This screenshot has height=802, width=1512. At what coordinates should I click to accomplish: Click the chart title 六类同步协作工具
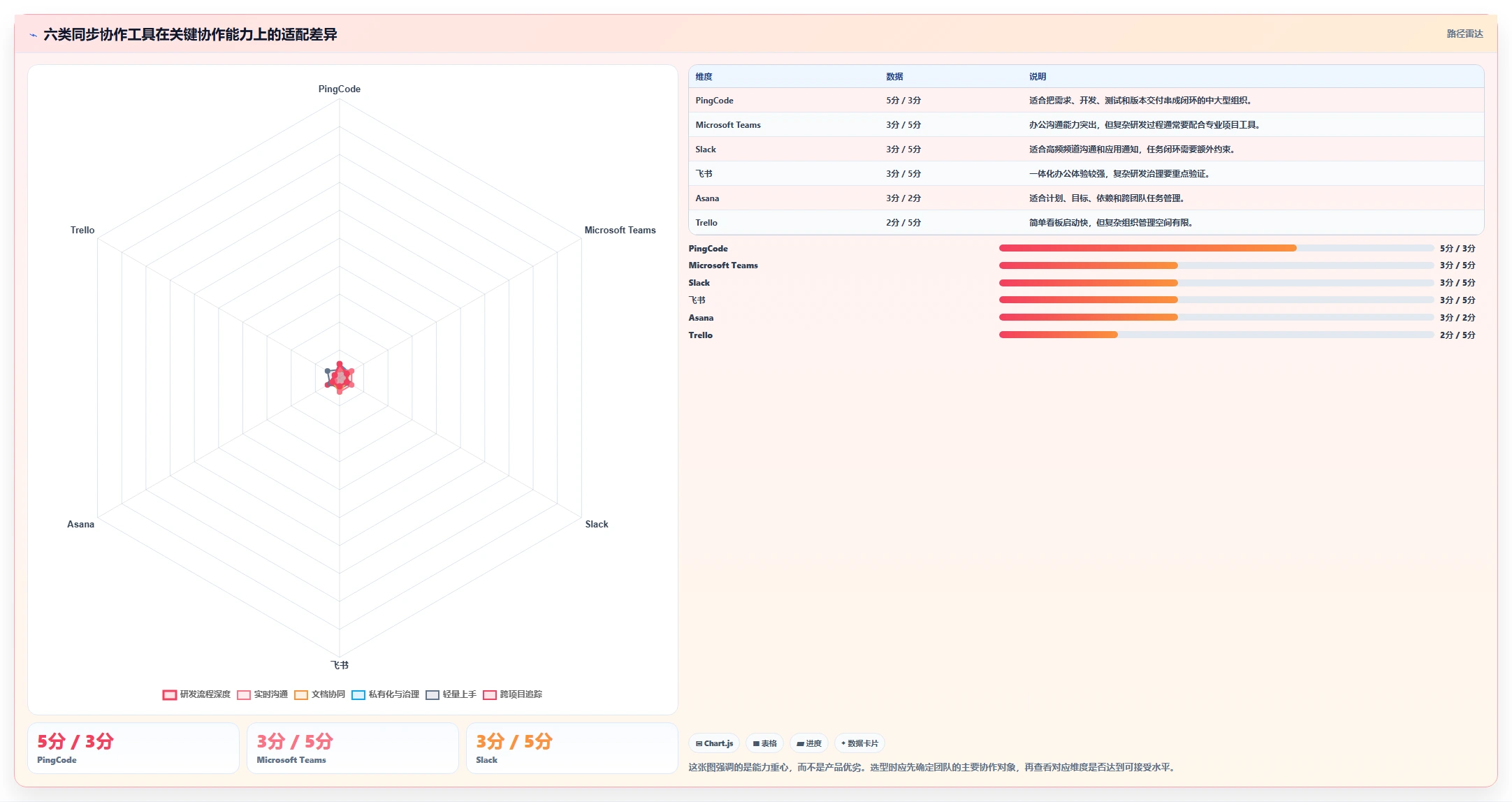coord(190,34)
